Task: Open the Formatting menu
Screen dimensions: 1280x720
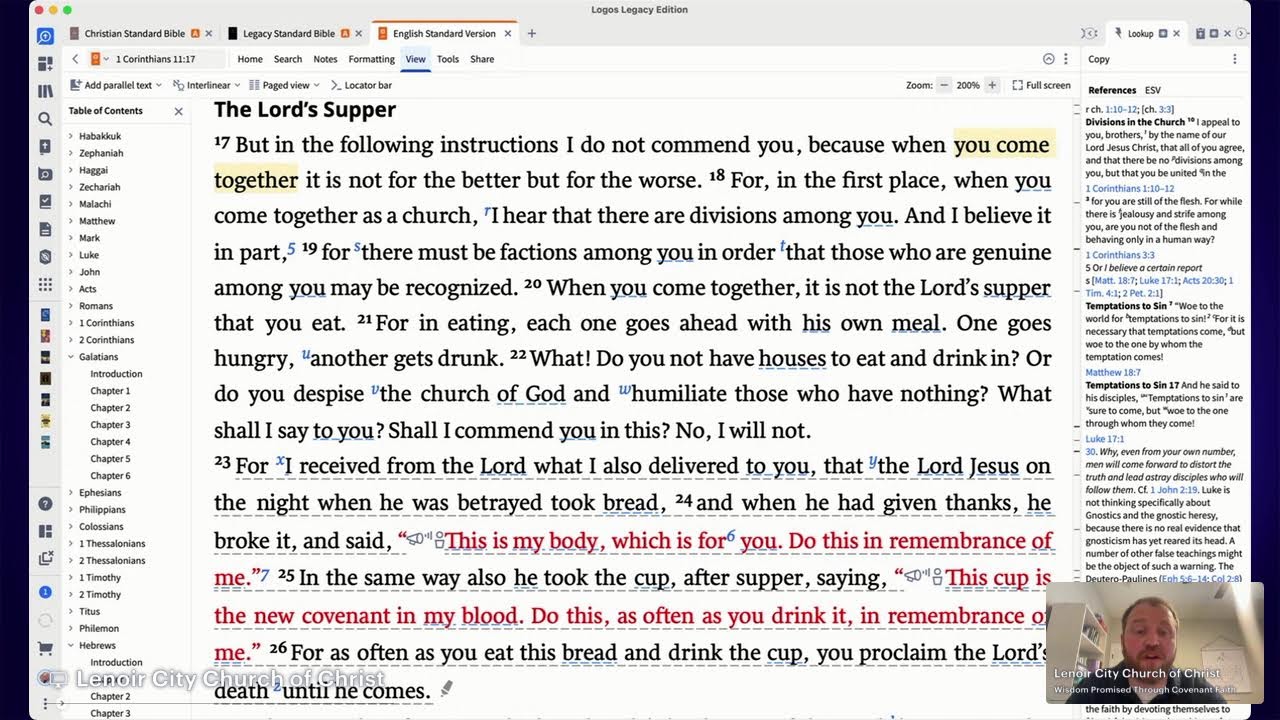Action: [x=371, y=59]
